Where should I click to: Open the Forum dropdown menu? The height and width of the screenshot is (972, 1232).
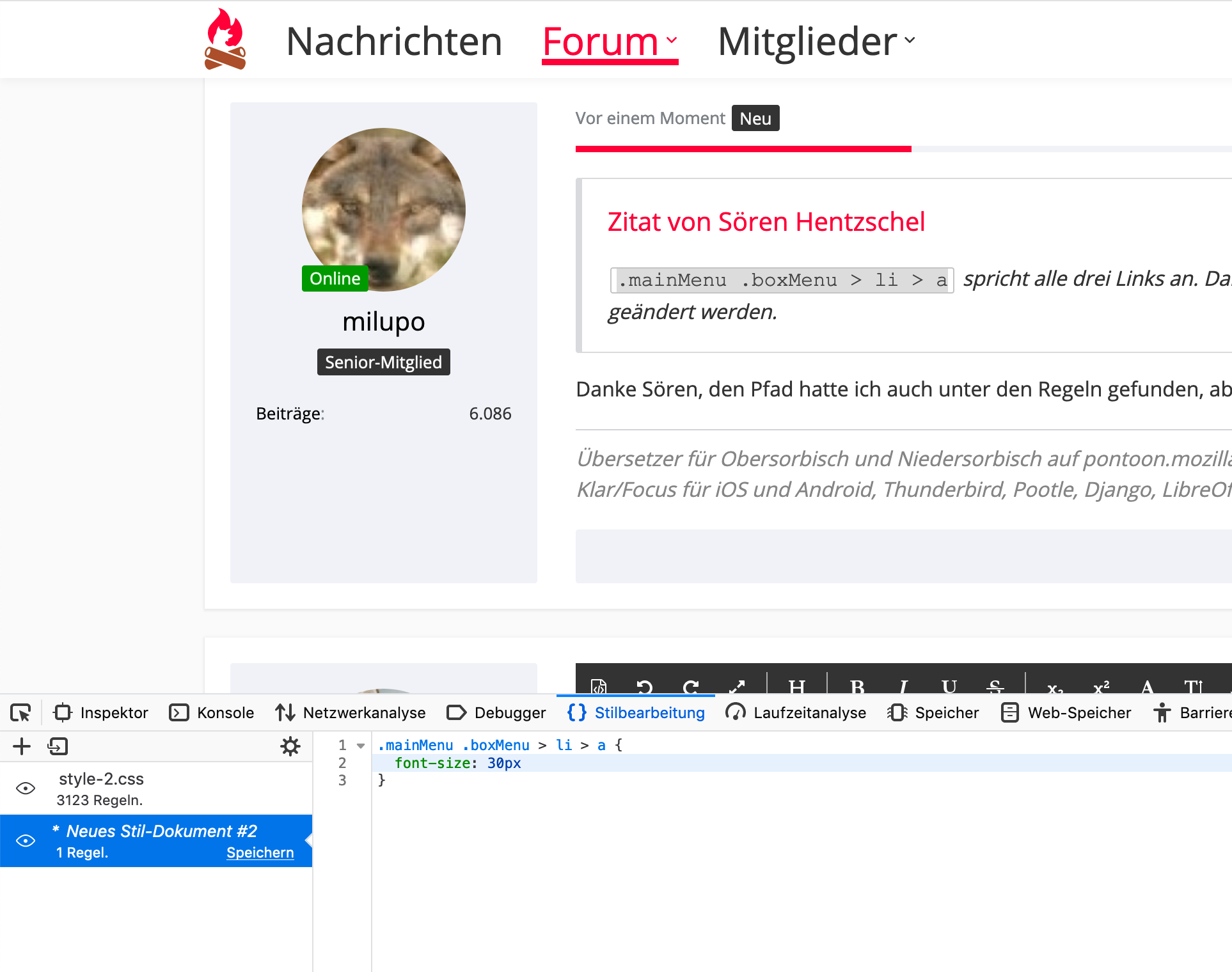[610, 42]
